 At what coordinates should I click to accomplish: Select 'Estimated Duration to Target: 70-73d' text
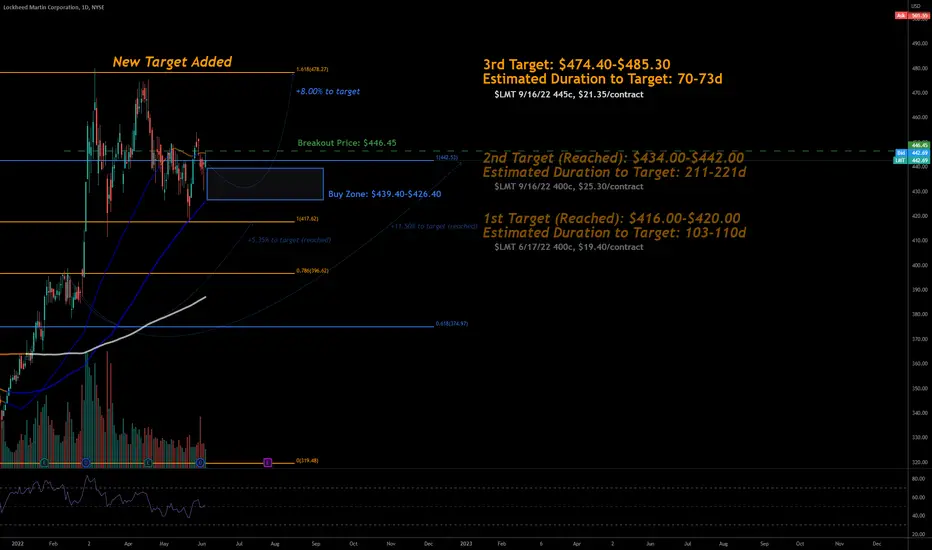[603, 79]
